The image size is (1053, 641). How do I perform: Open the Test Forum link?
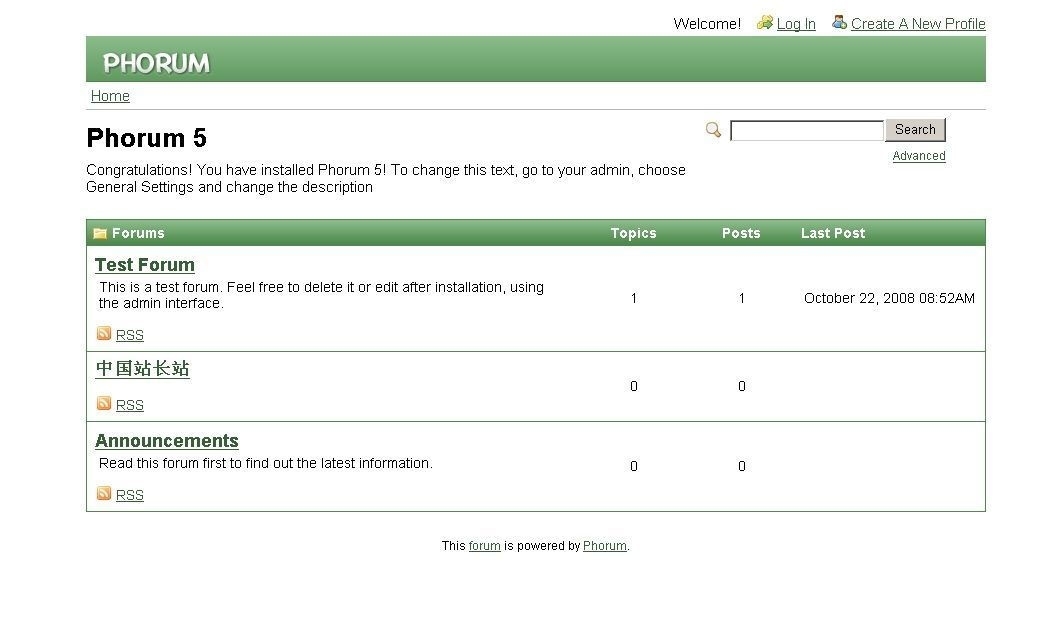coord(145,265)
